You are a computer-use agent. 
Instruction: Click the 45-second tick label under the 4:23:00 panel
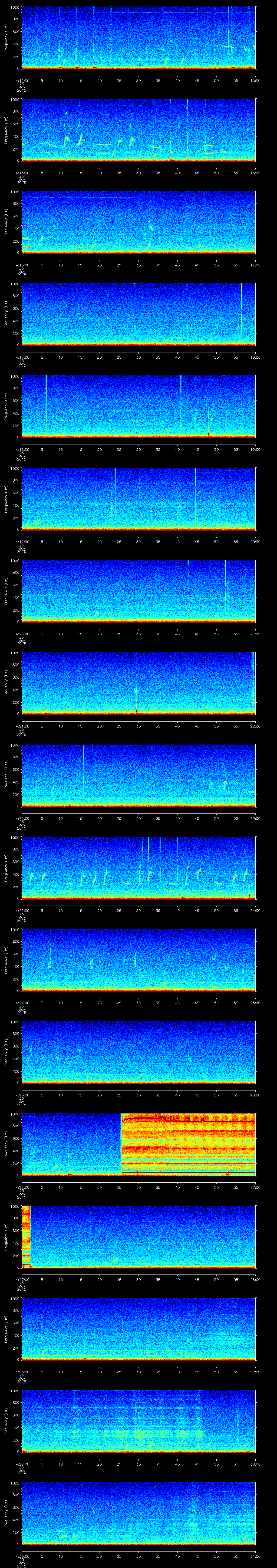click(197, 910)
